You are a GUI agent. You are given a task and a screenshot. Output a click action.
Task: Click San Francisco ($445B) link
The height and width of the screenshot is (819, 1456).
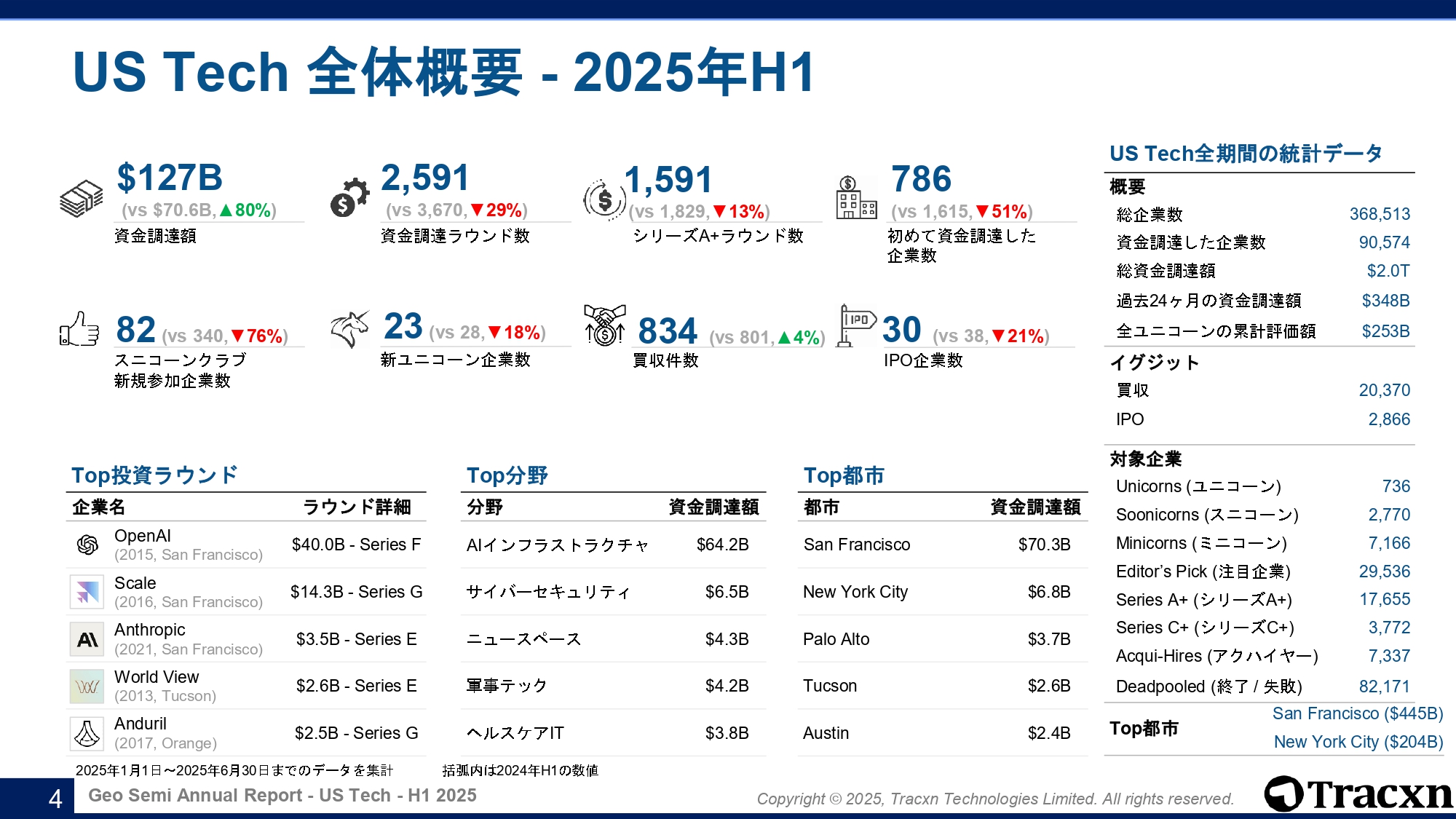point(1357,713)
